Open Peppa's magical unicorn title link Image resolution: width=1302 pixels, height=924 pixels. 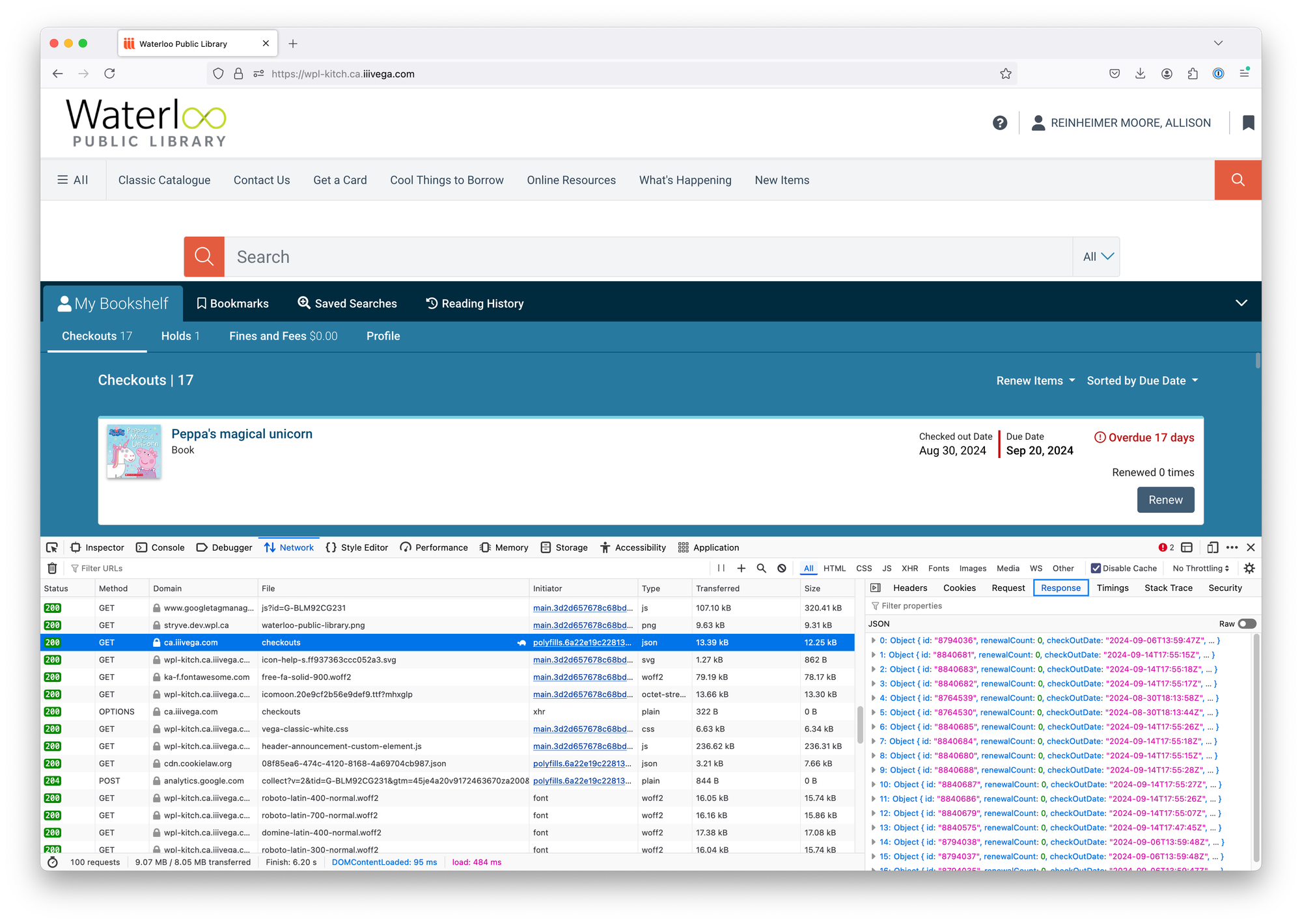(242, 434)
